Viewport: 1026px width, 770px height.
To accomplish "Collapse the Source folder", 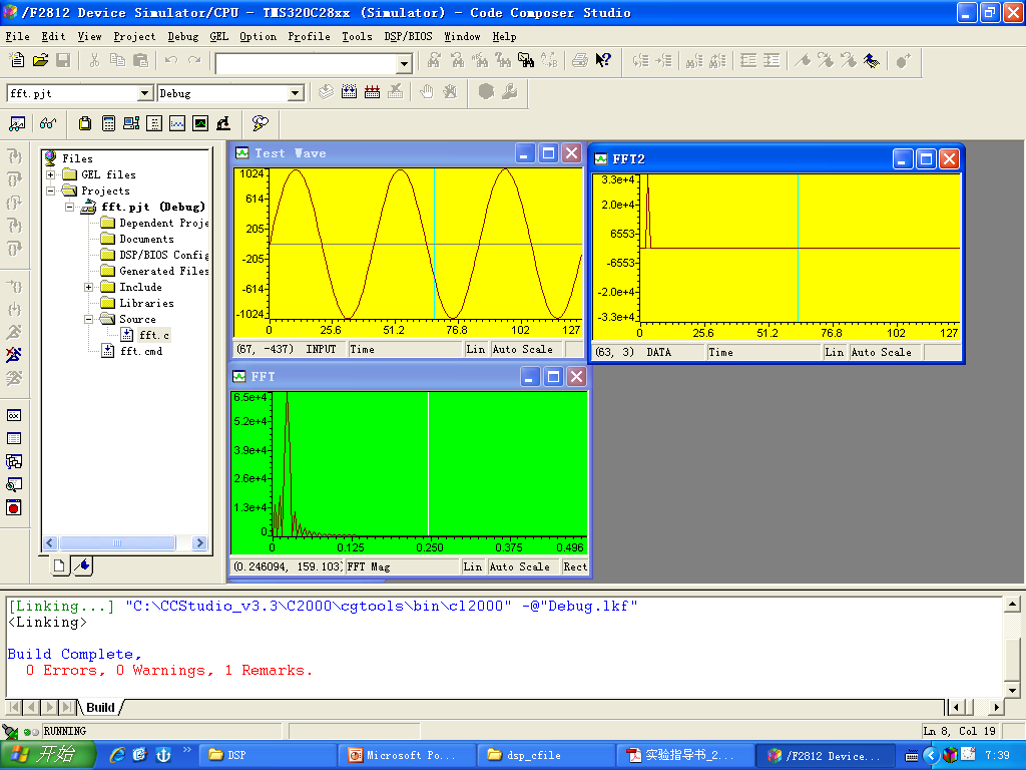I will click(x=88, y=319).
